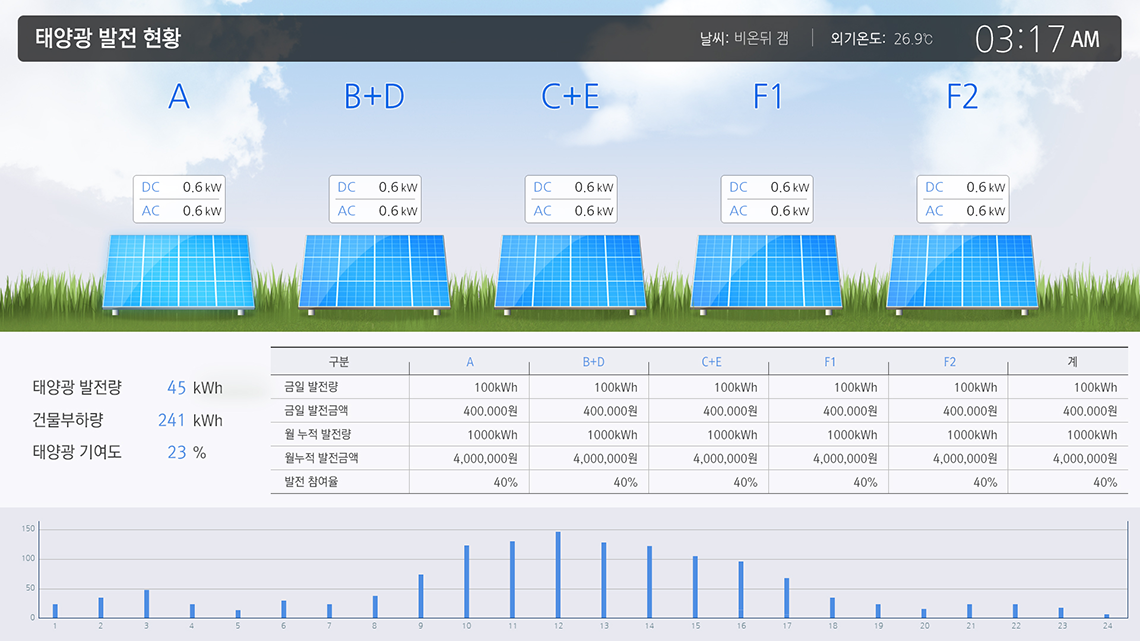Click the 월 누적 발전량 row label
Viewport: 1140px width, 641px height.
click(x=318, y=435)
